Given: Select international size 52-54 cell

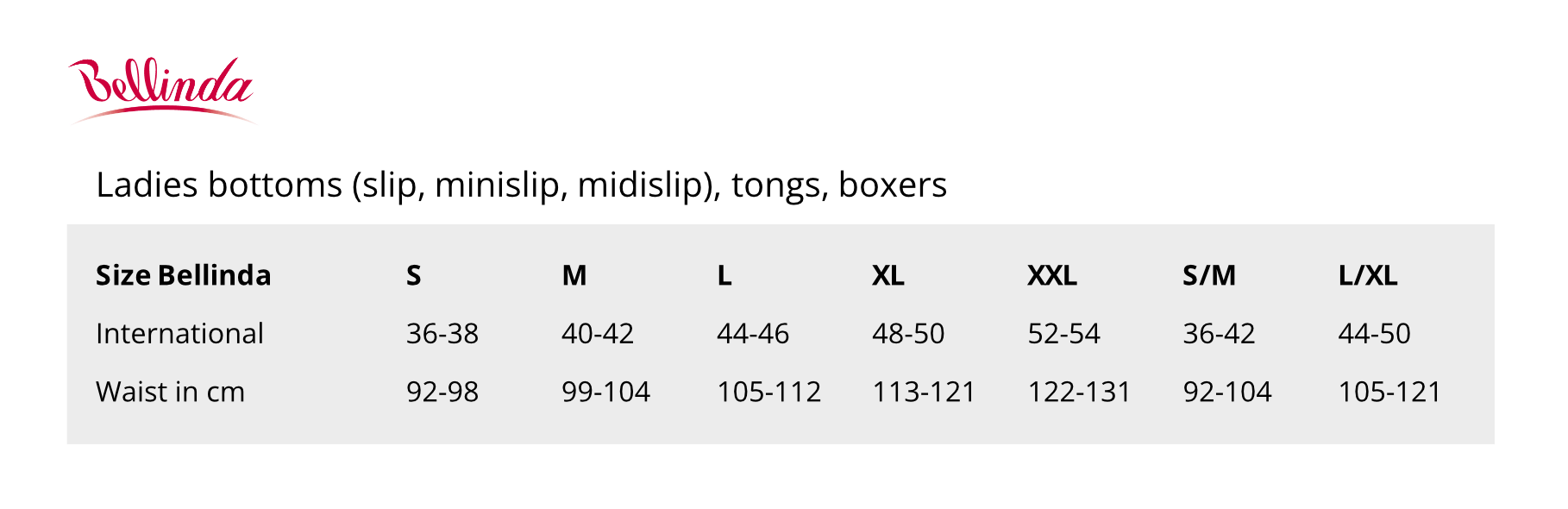Looking at the screenshot, I should click(1064, 334).
